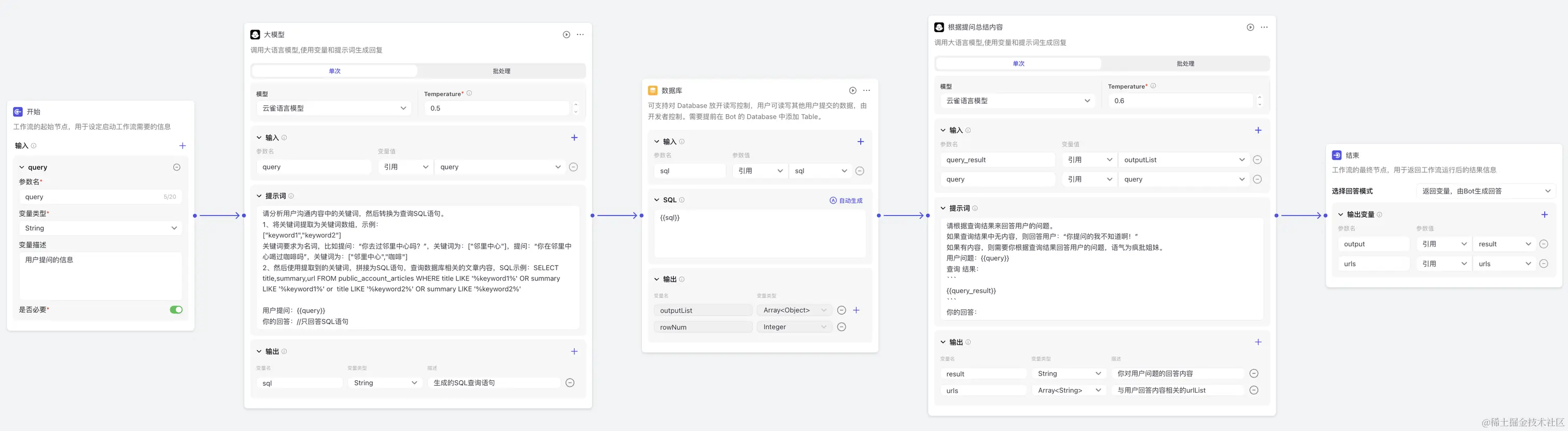
Task: Collapse the query section in Start node
Action: [22, 168]
